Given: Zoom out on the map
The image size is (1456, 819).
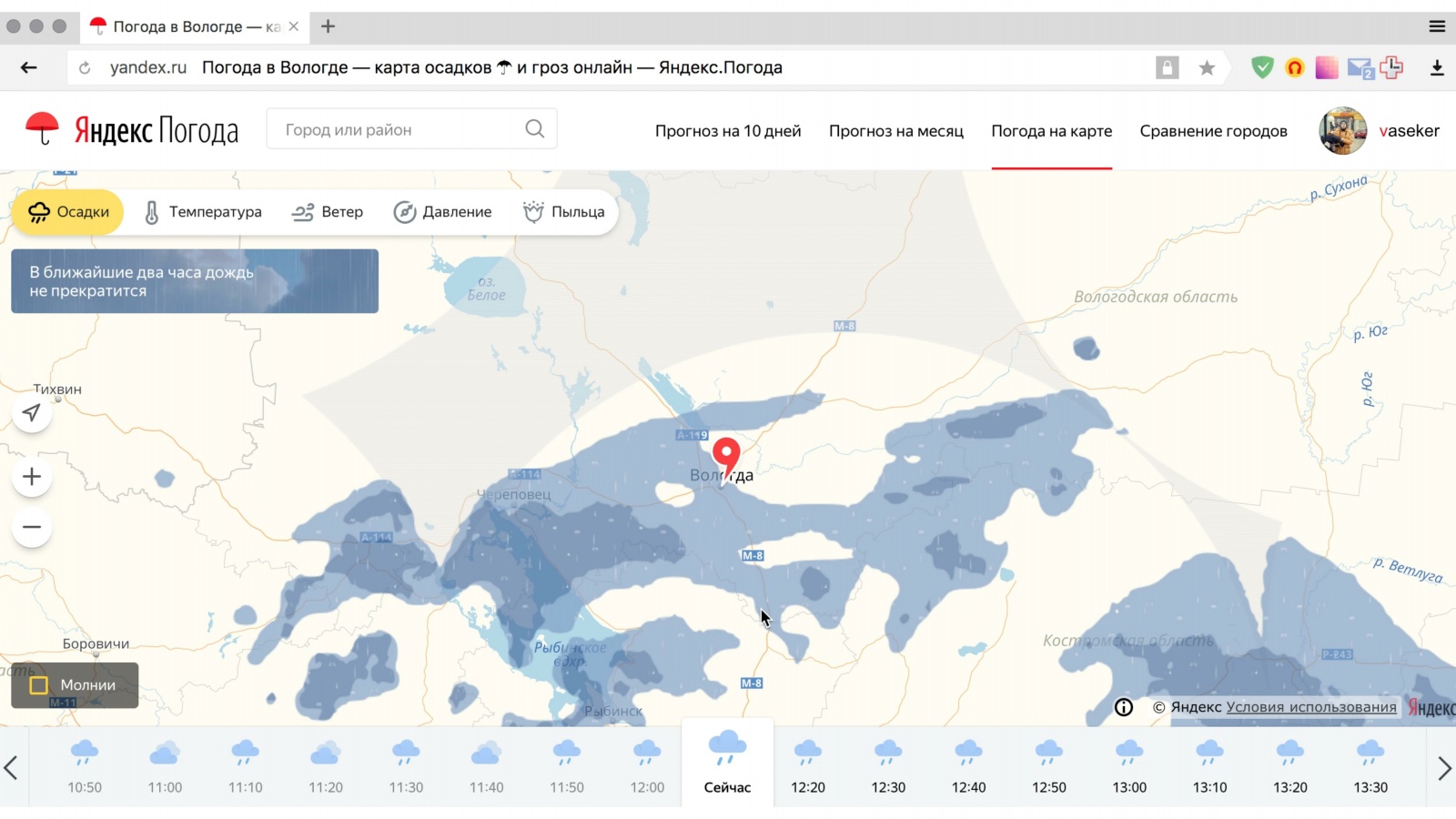Looking at the screenshot, I should pyautogui.click(x=32, y=527).
